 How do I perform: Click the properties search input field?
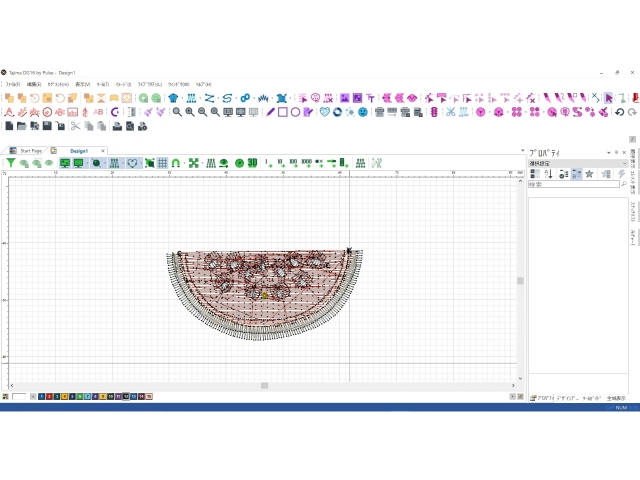tap(574, 184)
